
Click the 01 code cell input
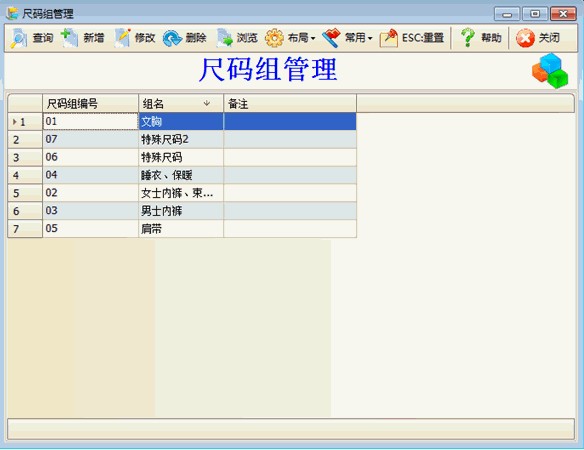coord(91,121)
